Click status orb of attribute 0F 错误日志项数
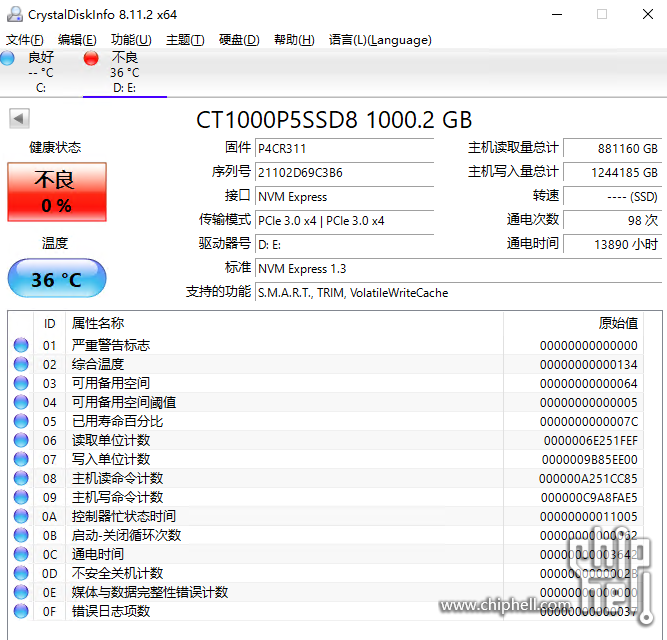This screenshot has width=667, height=640. pyautogui.click(x=21, y=611)
